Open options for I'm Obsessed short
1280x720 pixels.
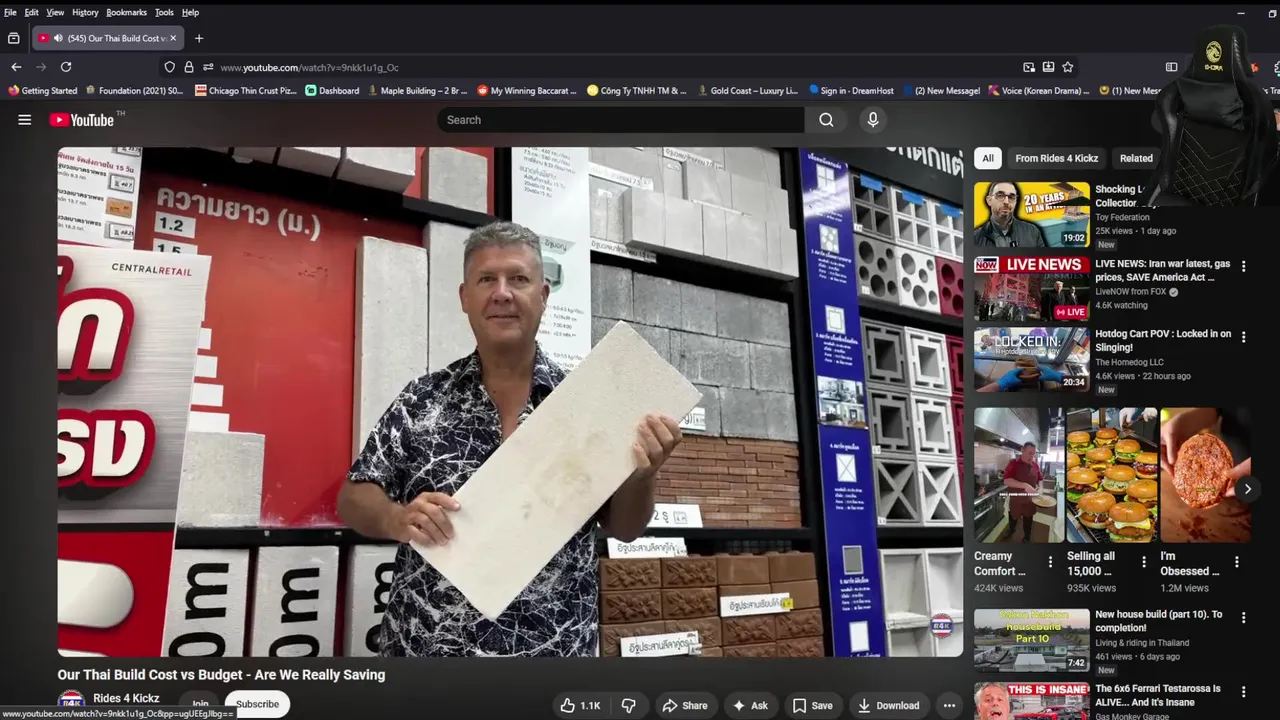[x=1237, y=562]
